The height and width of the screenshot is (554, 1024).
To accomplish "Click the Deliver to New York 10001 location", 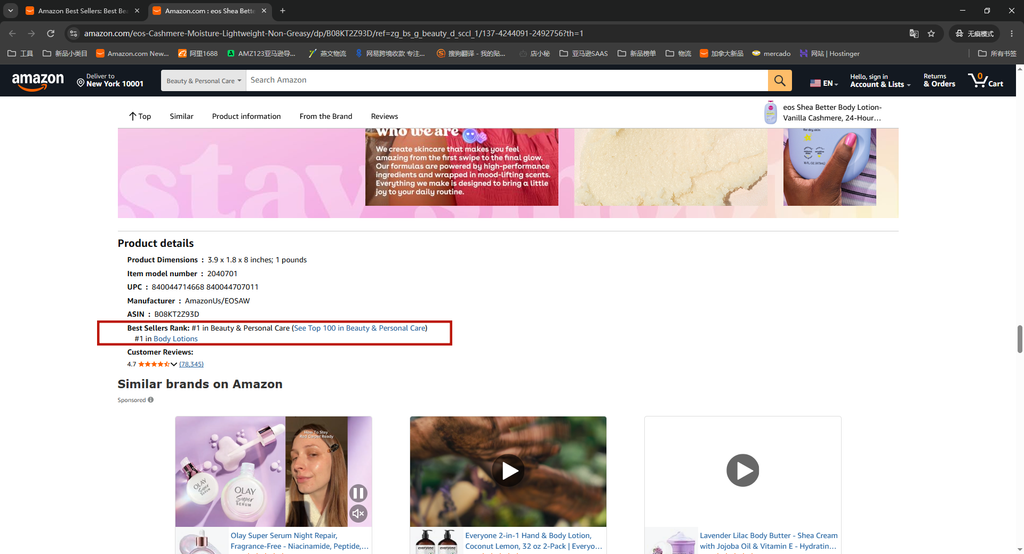I will [110, 80].
